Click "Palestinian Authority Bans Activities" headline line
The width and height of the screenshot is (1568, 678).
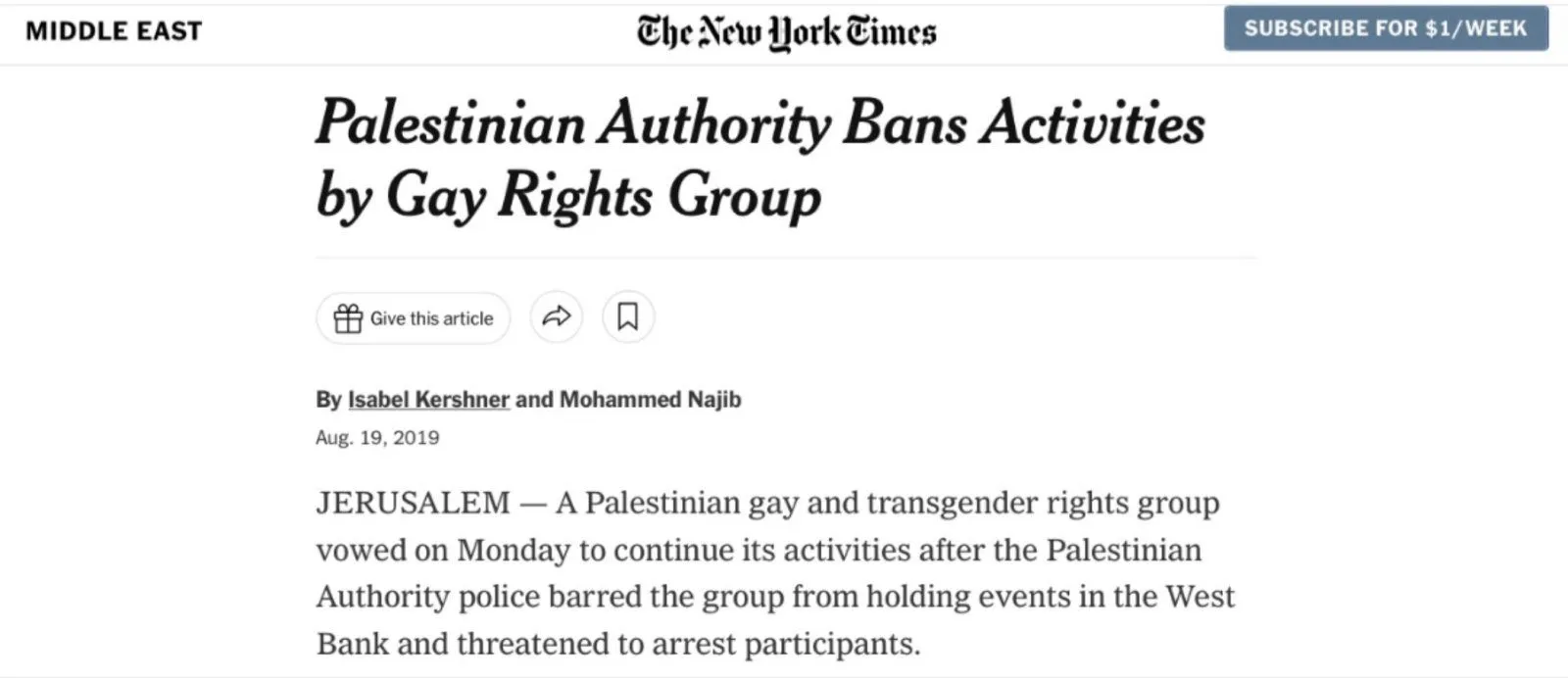(x=759, y=123)
